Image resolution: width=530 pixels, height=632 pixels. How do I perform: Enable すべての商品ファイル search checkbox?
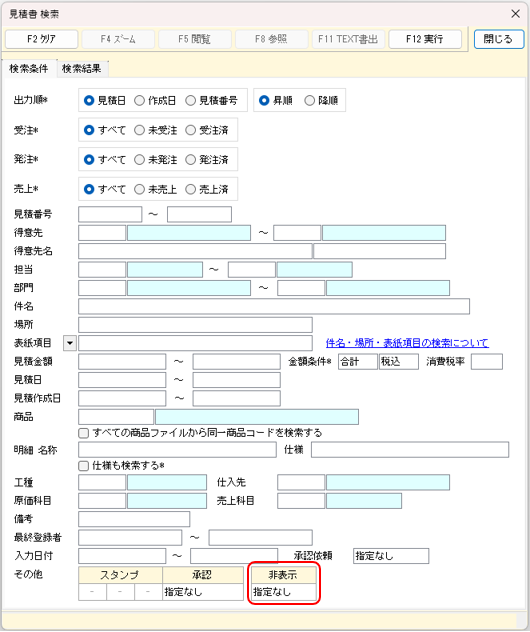click(x=83, y=433)
